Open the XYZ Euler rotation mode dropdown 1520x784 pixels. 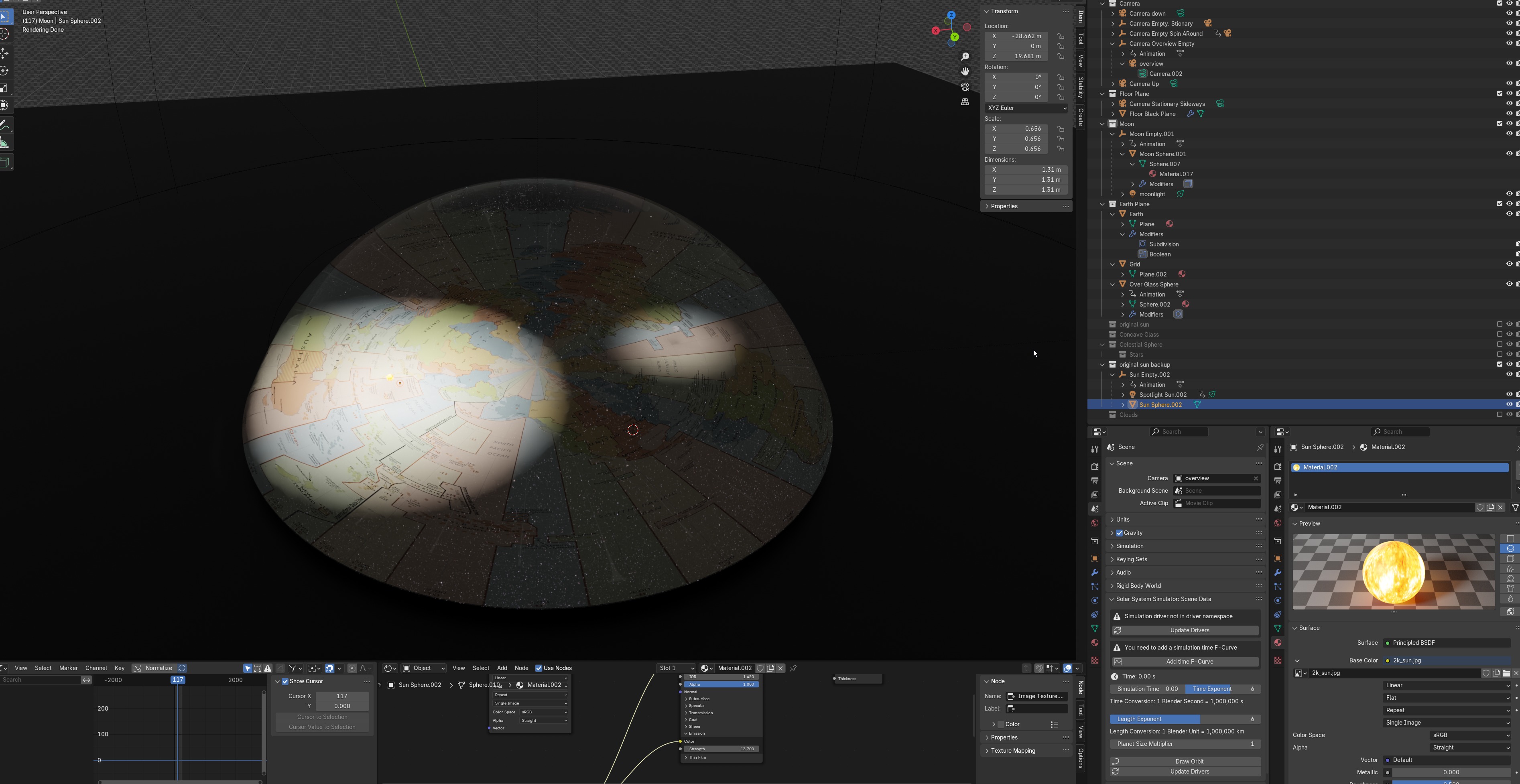pyautogui.click(x=1026, y=108)
